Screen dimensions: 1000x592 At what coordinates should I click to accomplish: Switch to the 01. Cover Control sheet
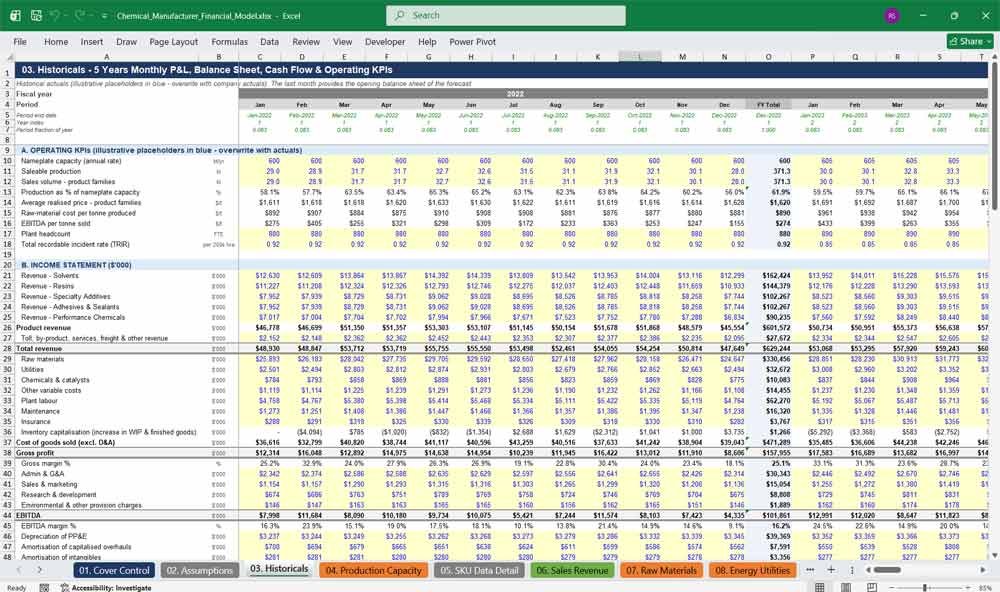pyautogui.click(x=114, y=570)
